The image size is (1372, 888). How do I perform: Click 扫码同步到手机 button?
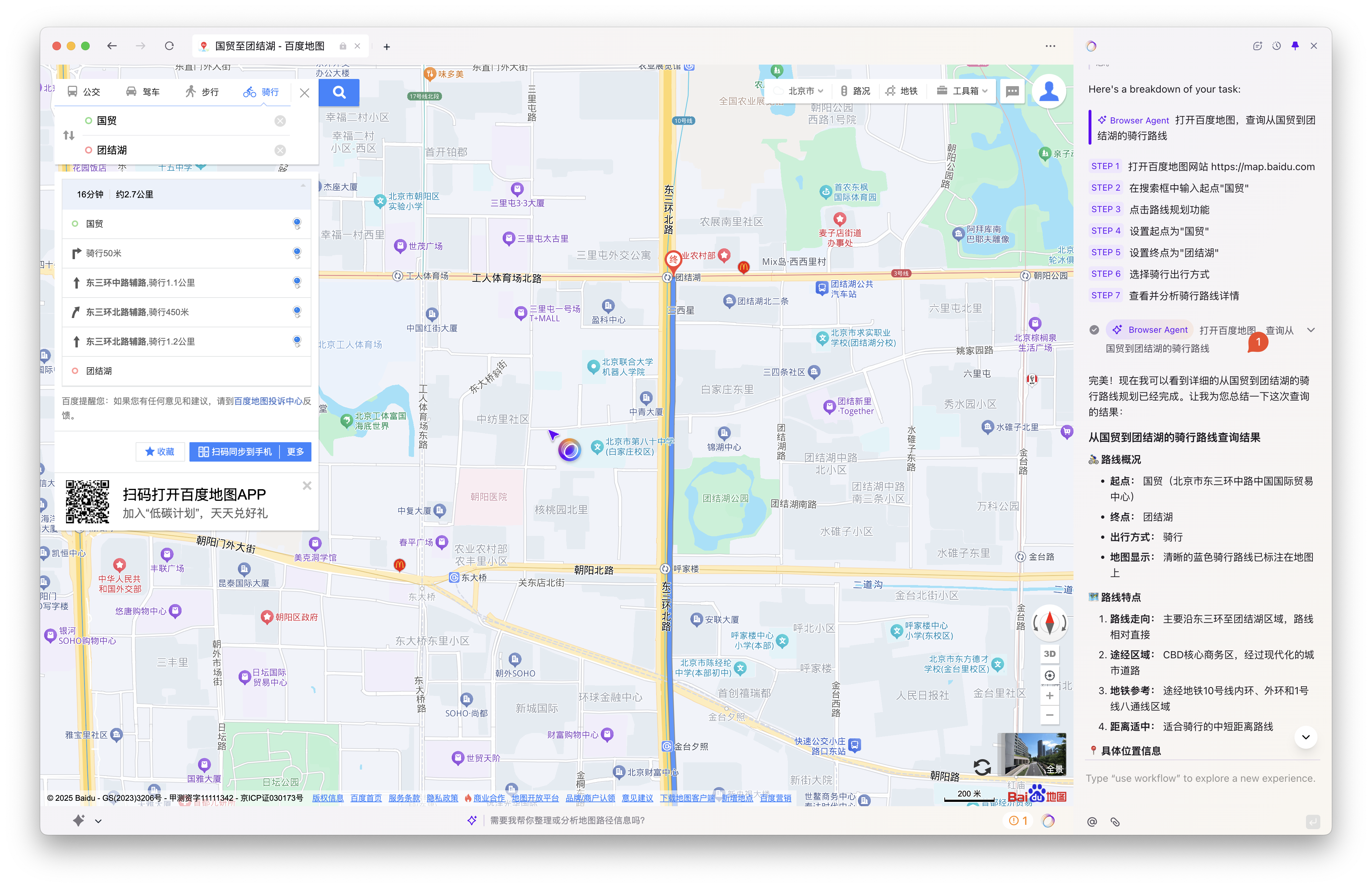pyautogui.click(x=235, y=452)
